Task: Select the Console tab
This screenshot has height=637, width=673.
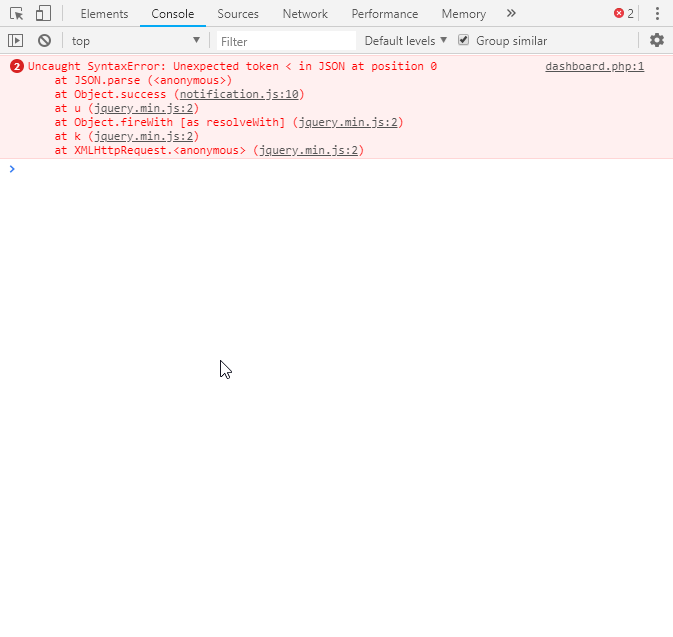Action: (173, 14)
